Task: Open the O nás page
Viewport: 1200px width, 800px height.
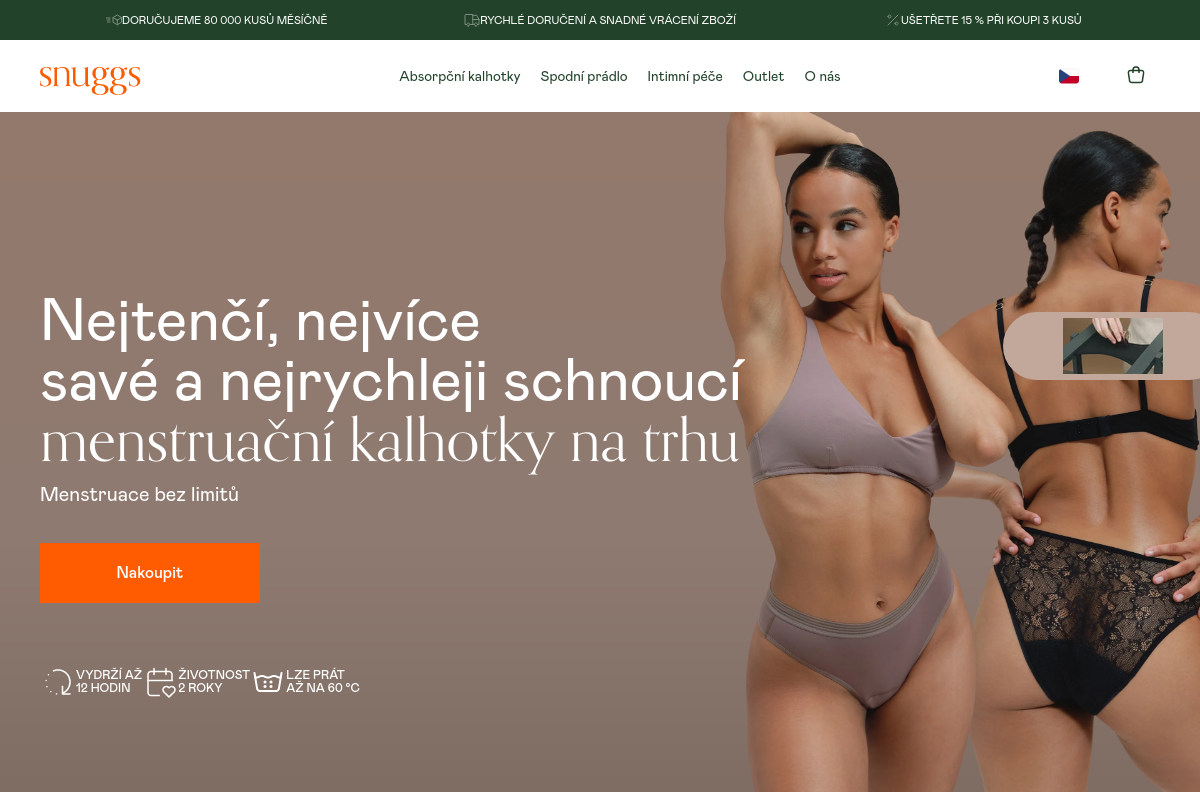Action: click(822, 76)
